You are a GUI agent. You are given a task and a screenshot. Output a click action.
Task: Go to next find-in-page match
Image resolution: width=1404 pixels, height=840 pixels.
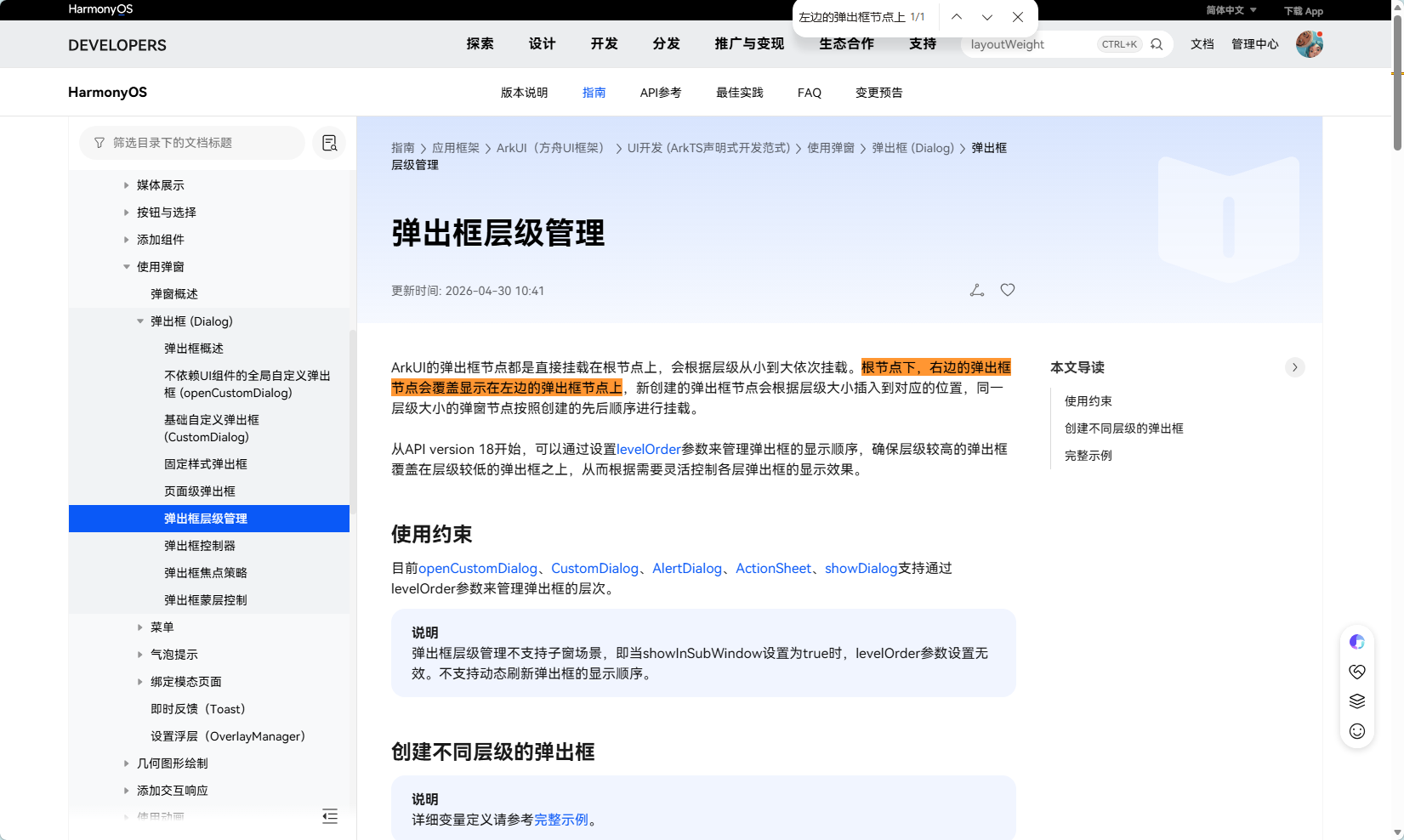(987, 17)
